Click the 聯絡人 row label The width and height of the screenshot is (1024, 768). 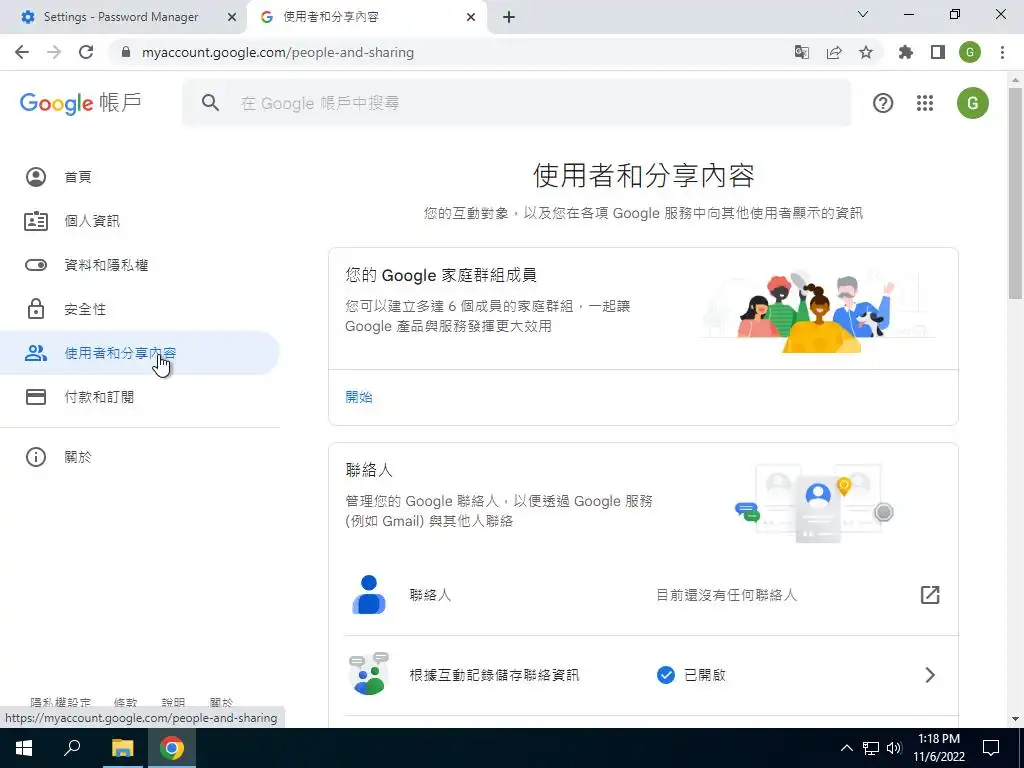pyautogui.click(x=430, y=595)
